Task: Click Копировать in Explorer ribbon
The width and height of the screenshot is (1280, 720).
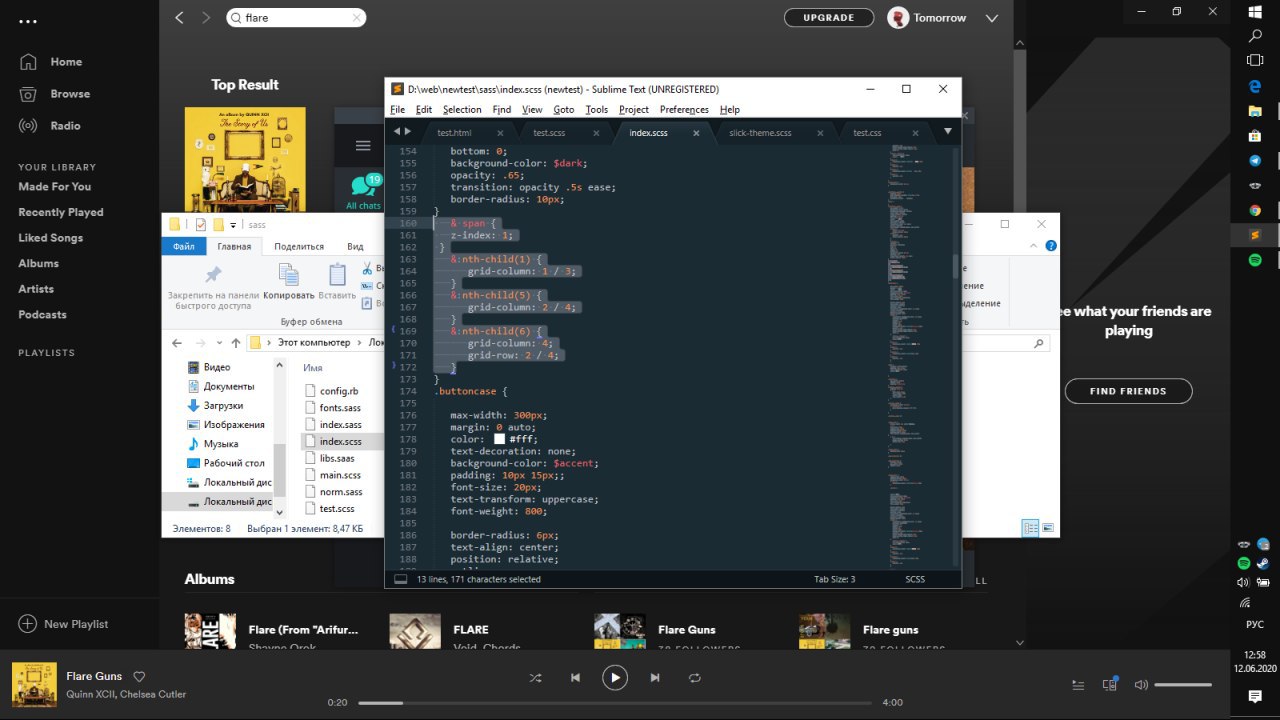Action: 289,282
